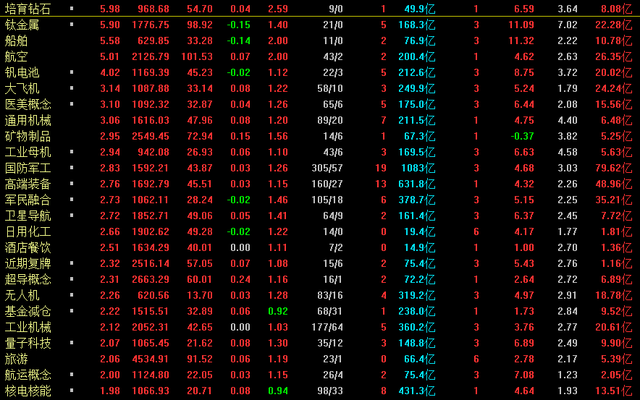Select the 航运概念 sector name
The image size is (640, 400).
coord(28,375)
